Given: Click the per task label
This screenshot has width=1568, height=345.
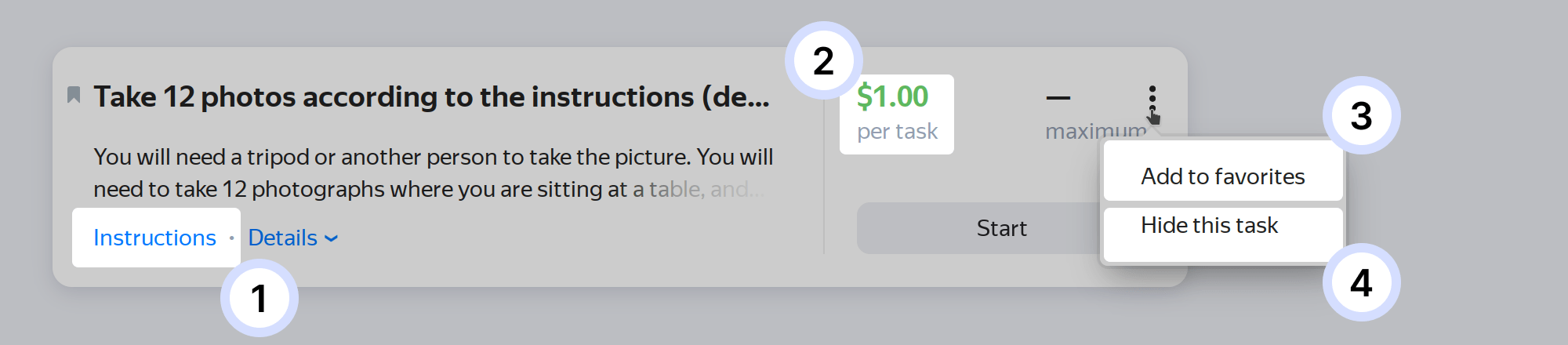Looking at the screenshot, I should (x=897, y=131).
